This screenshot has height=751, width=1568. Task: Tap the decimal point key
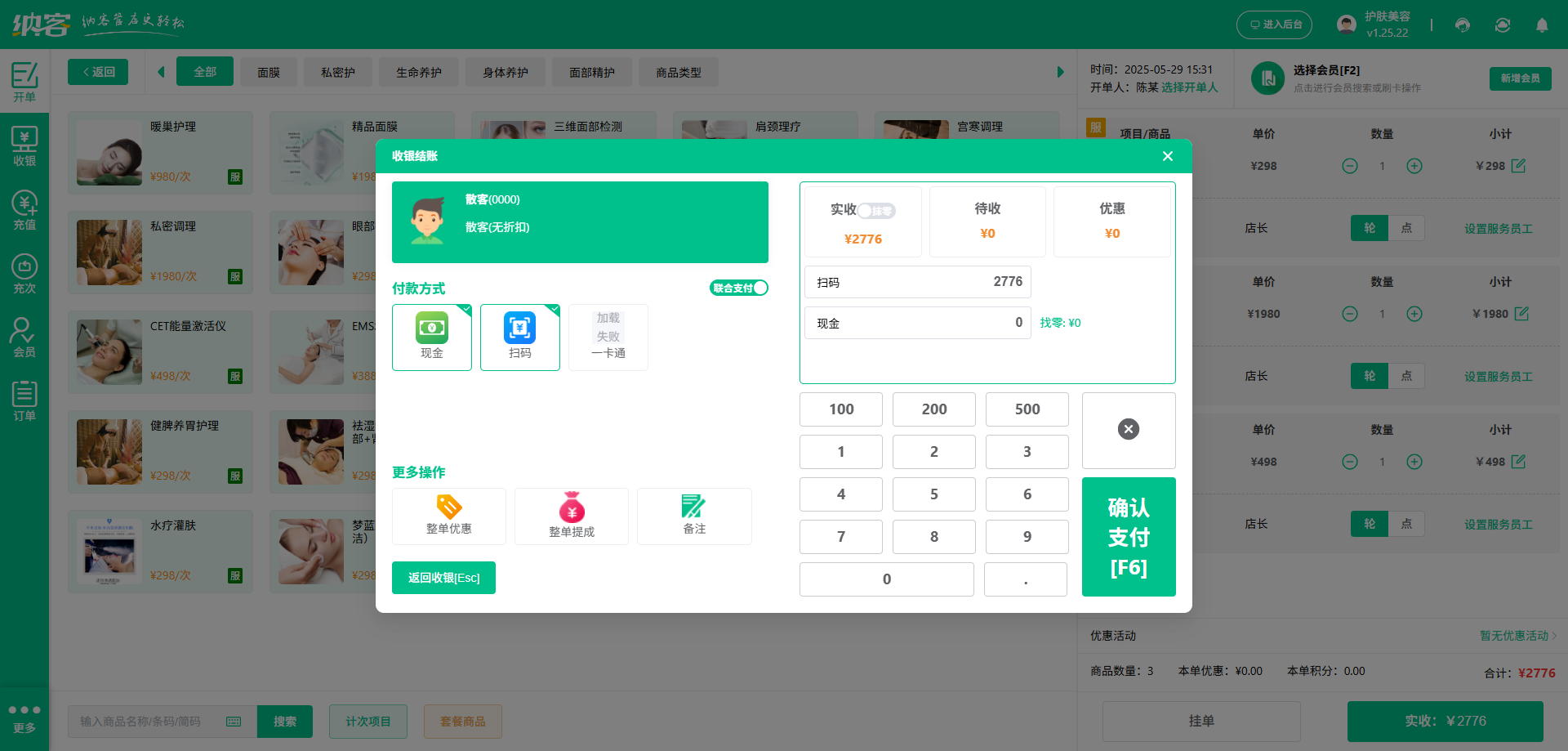point(1026,579)
